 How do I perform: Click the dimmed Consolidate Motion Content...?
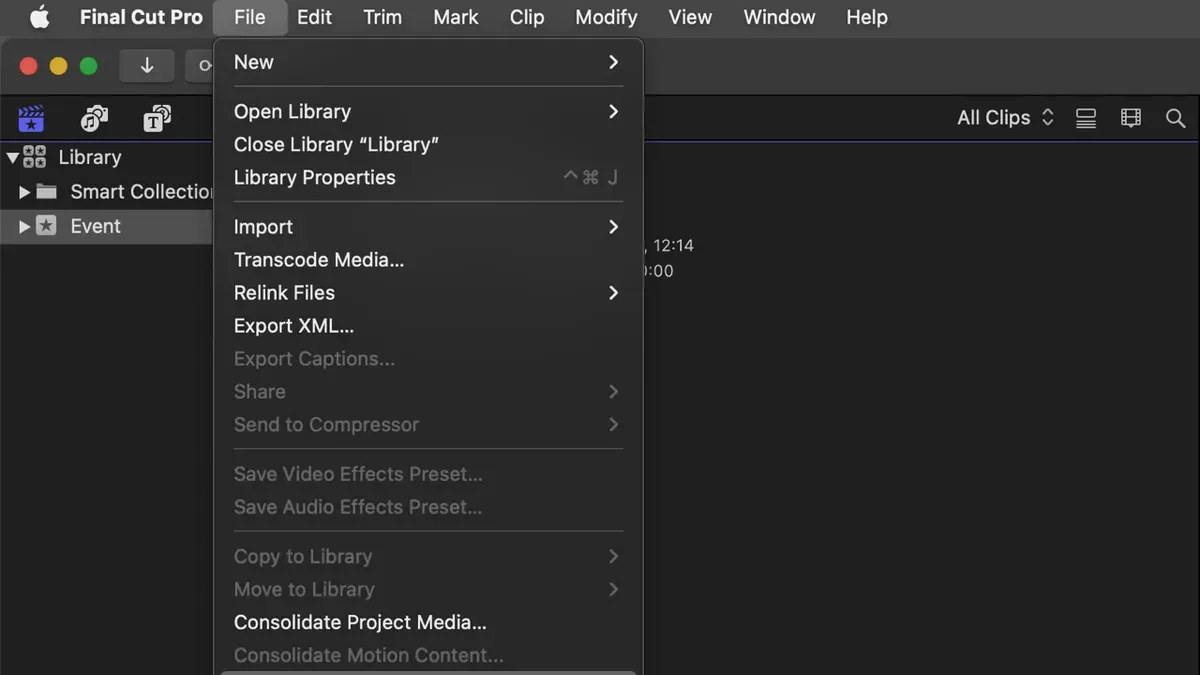click(x=428, y=655)
